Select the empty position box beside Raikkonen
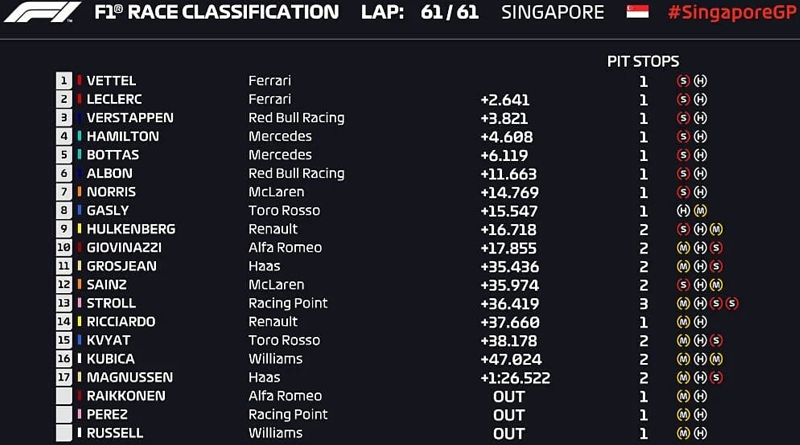The height and width of the screenshot is (445, 800). [64, 396]
